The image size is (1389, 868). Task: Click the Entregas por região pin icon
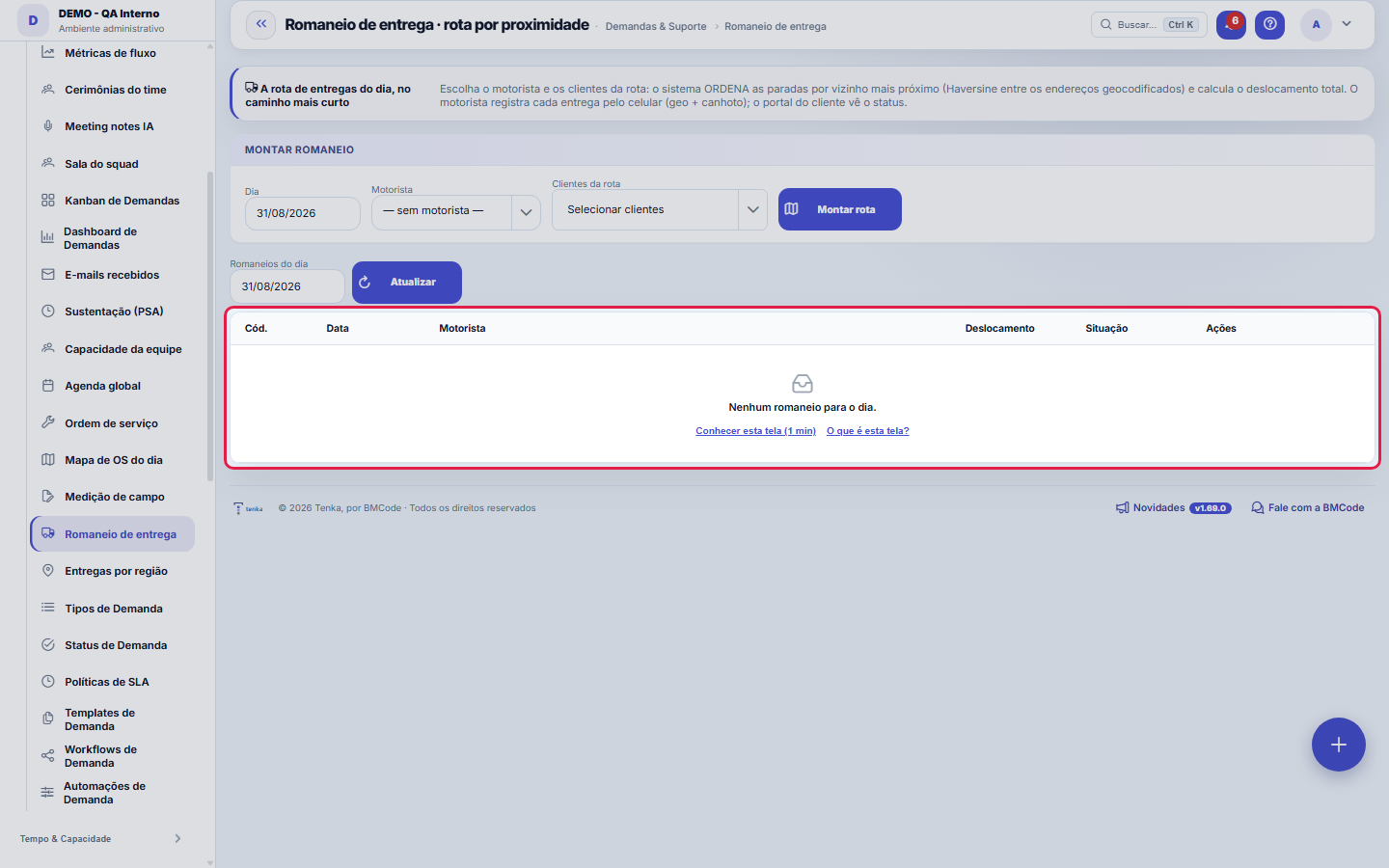(48, 571)
